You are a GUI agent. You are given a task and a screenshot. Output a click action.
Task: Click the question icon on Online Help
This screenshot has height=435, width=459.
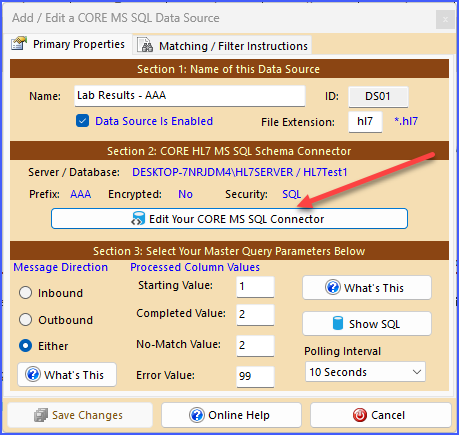pyautogui.click(x=197, y=415)
